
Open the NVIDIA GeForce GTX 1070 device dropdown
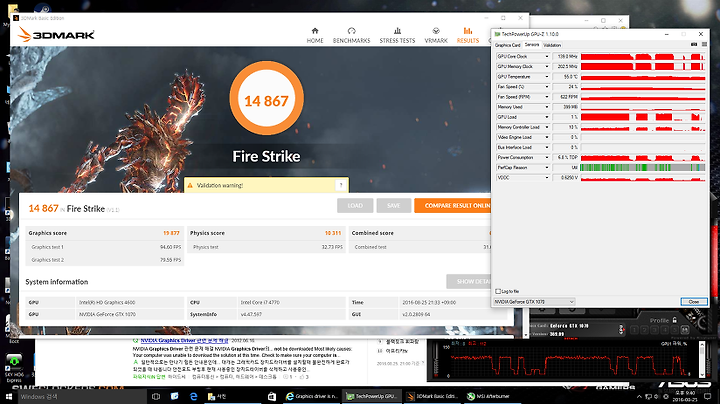pos(534,302)
